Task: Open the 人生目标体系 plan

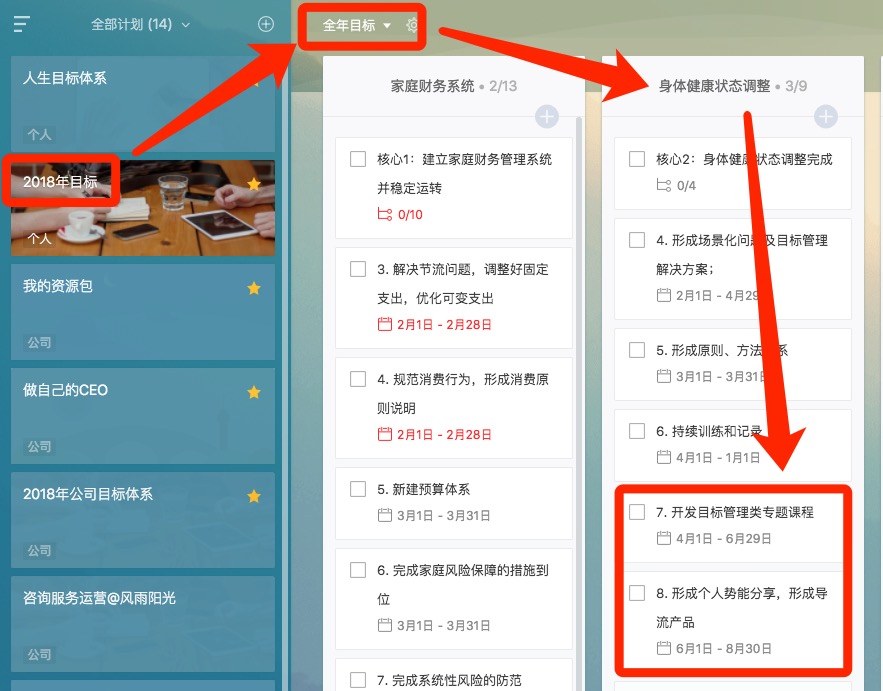Action: [x=143, y=104]
